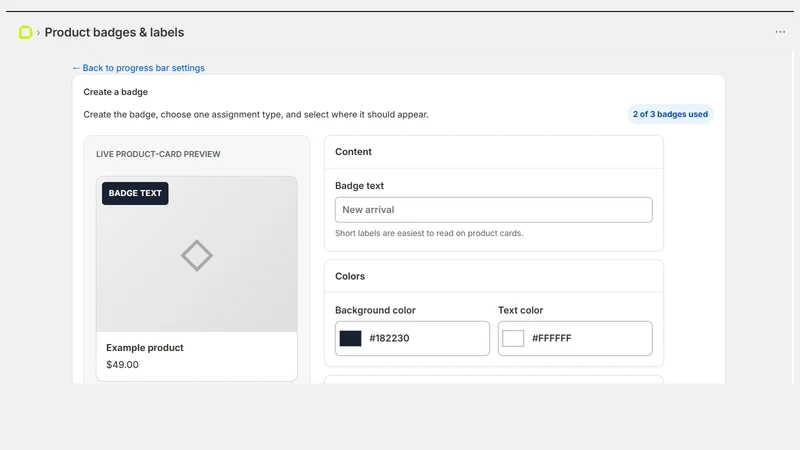Open the three-dot more options menu

pyautogui.click(x=780, y=32)
